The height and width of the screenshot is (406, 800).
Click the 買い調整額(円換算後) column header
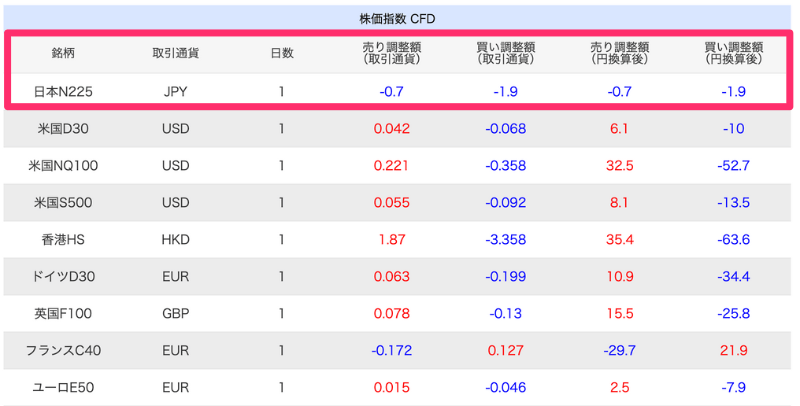click(x=733, y=54)
